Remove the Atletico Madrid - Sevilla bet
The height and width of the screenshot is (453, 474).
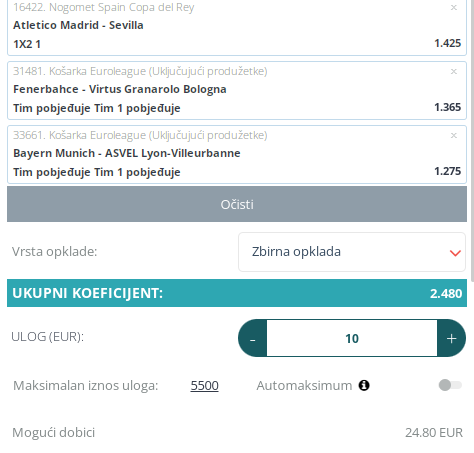(453, 8)
